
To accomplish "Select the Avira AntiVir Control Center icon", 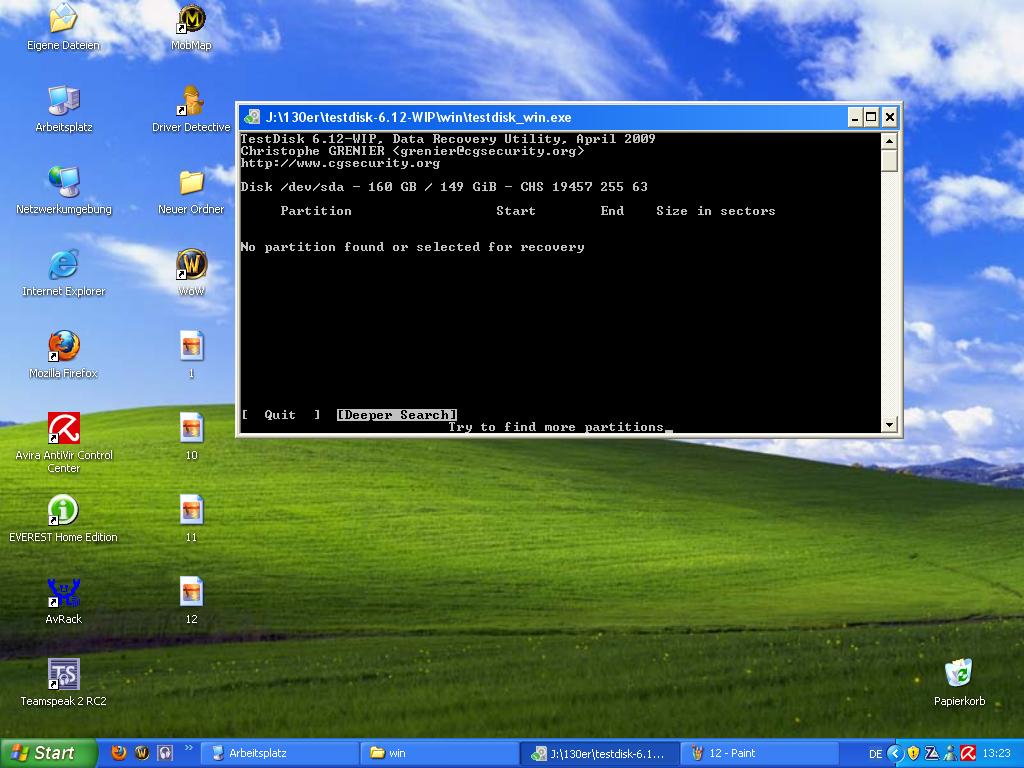I will coord(63,443).
